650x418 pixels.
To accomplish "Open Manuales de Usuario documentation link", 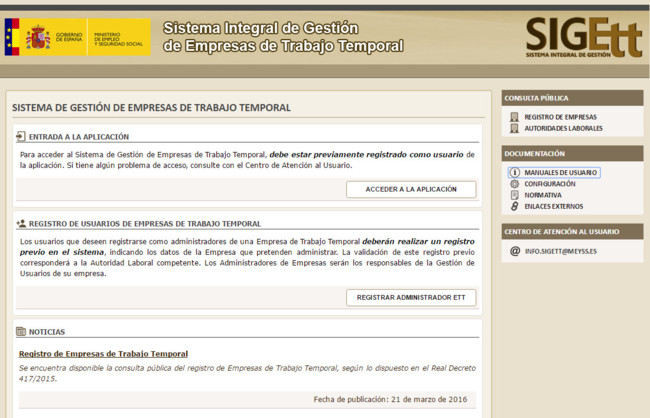I will (x=561, y=173).
